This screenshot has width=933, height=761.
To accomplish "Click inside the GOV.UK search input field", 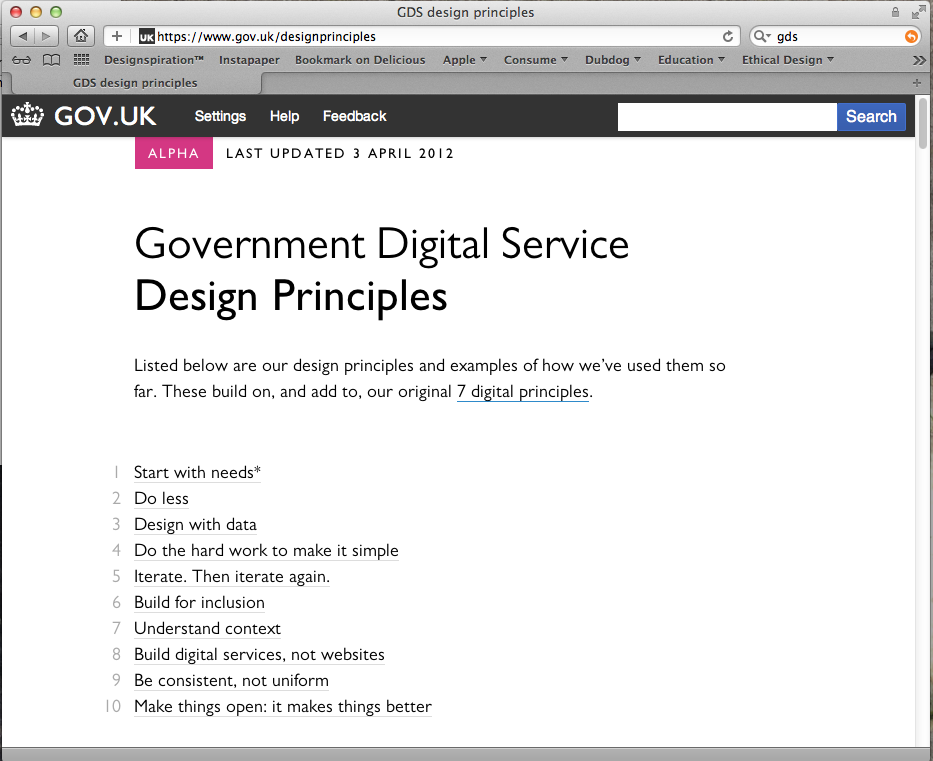I will click(x=726, y=117).
